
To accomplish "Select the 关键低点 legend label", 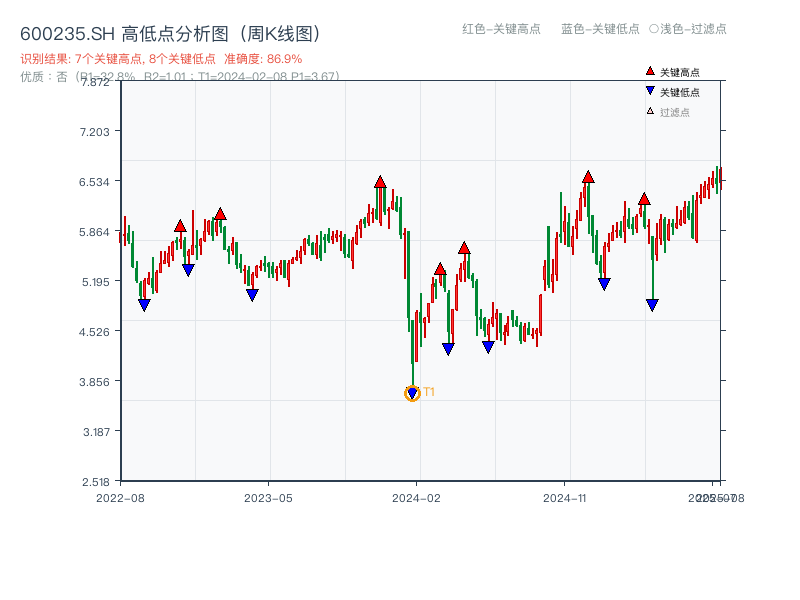I will [680, 92].
